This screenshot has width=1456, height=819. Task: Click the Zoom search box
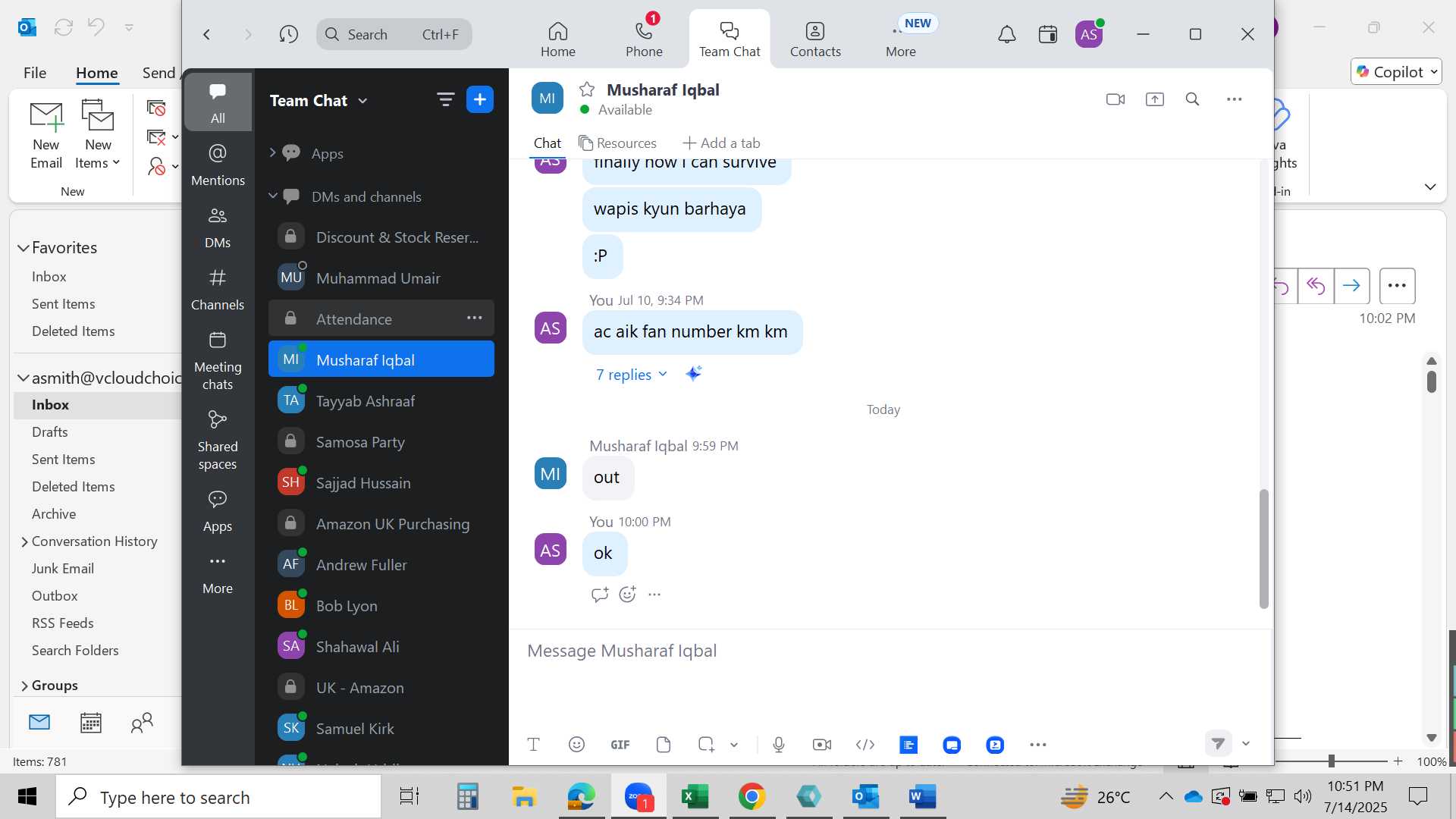coord(394,34)
